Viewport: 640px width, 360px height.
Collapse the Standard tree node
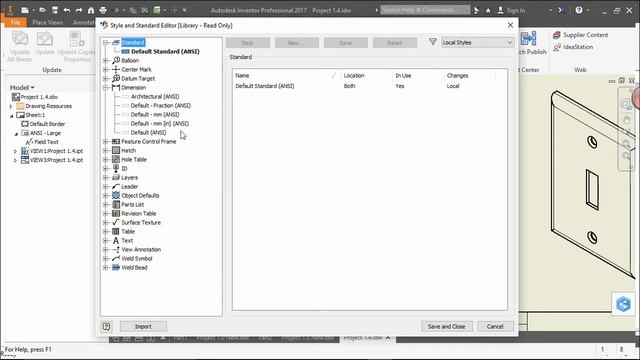pos(105,42)
